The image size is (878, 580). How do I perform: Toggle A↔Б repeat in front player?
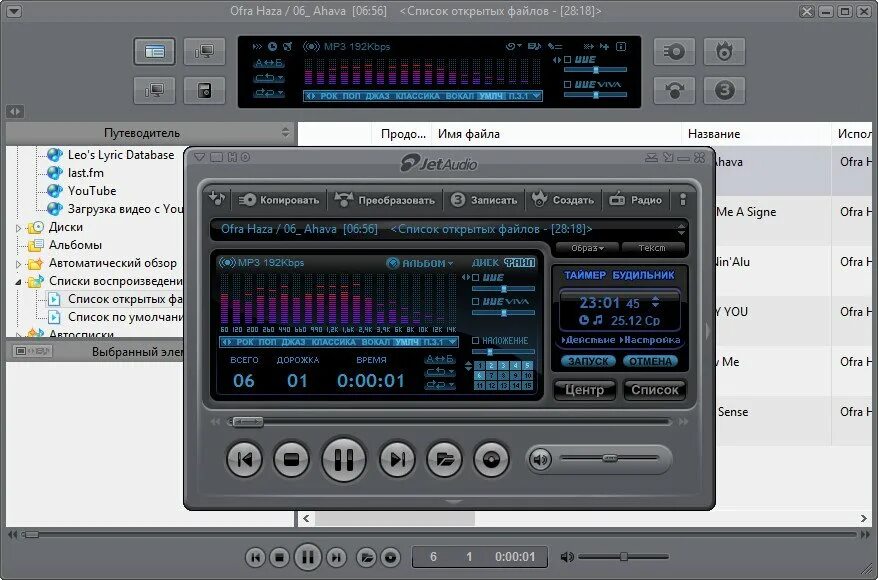(440, 359)
